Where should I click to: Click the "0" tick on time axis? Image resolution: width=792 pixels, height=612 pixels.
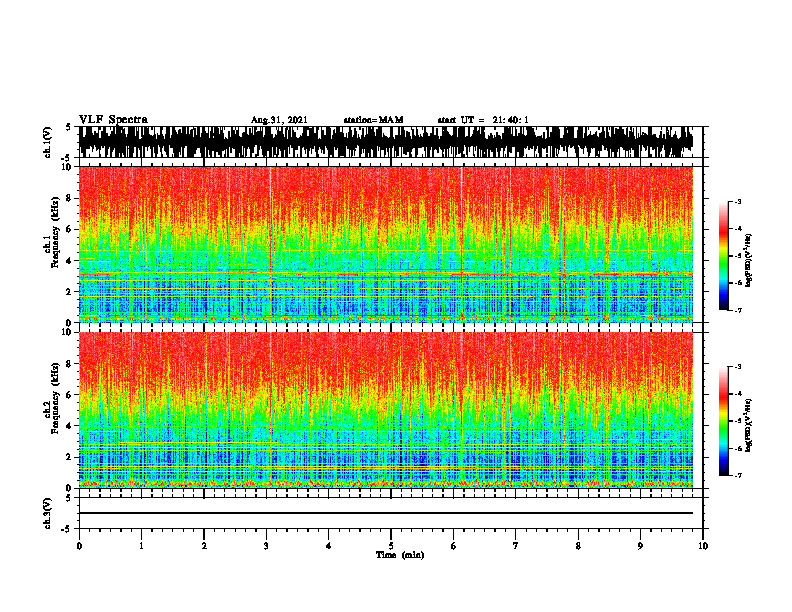point(79,546)
